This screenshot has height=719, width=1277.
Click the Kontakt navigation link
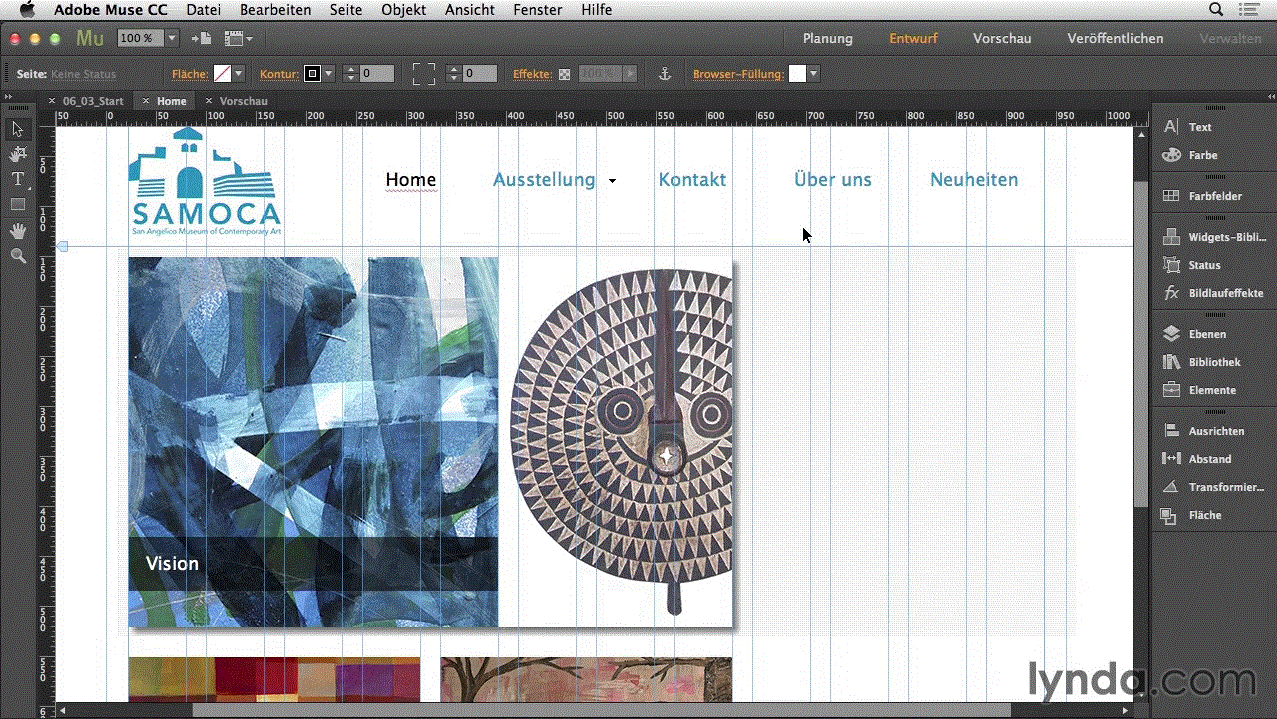click(692, 180)
